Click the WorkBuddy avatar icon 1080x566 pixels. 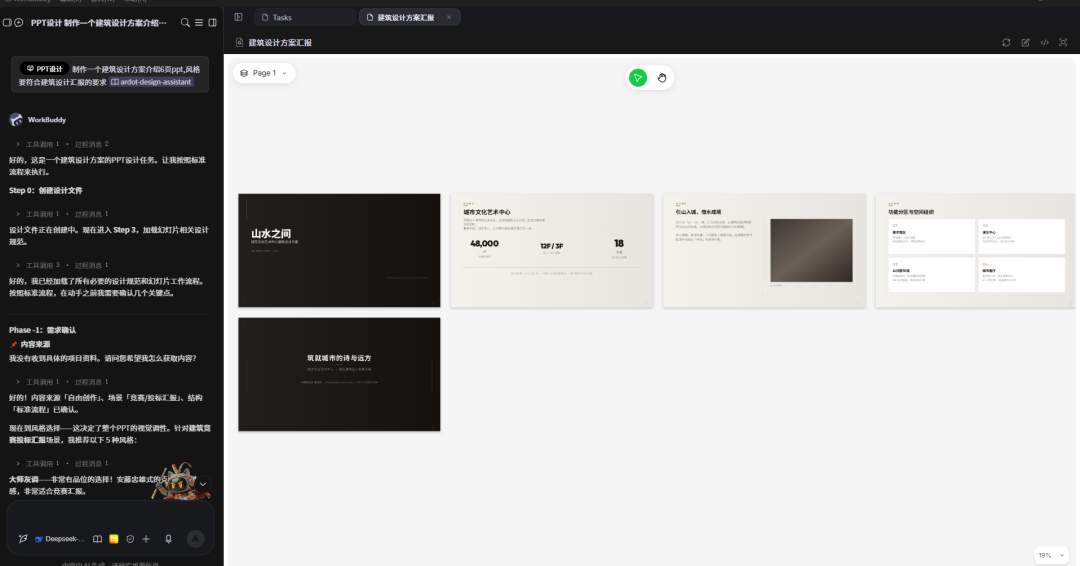16,120
